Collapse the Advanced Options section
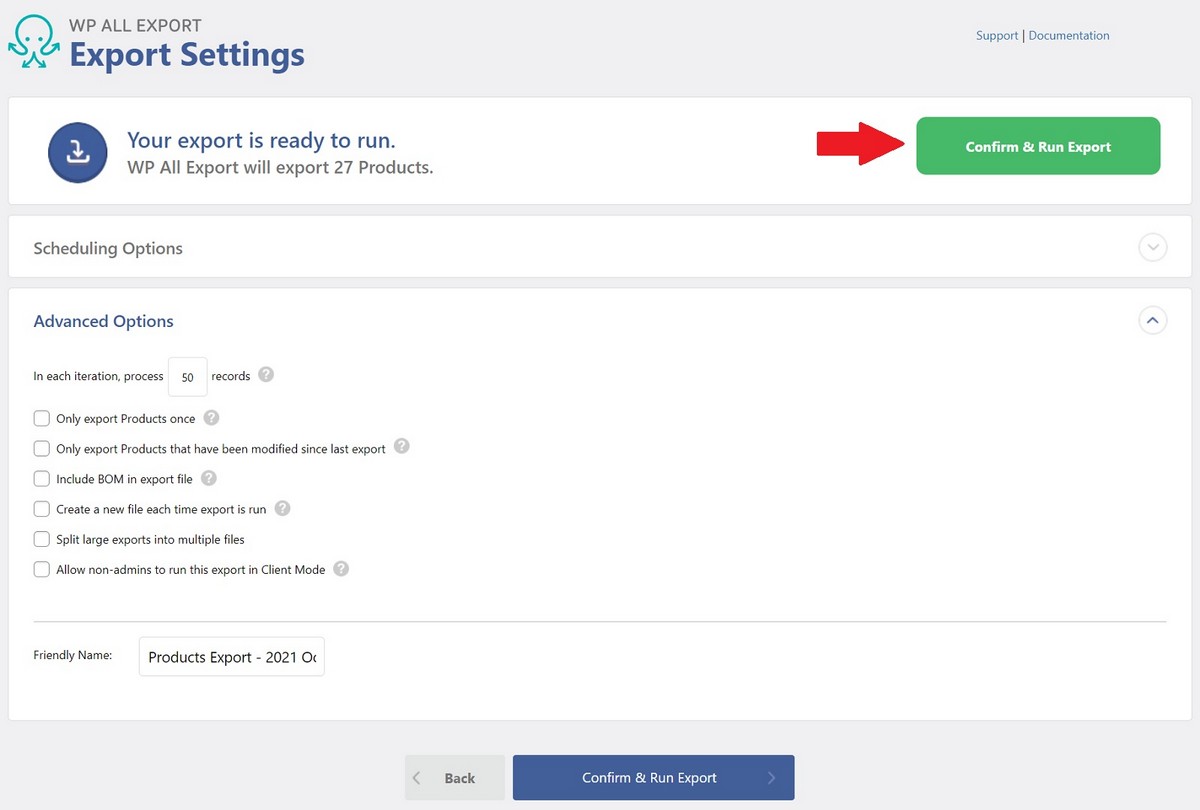Viewport: 1200px width, 810px height. tap(1152, 320)
